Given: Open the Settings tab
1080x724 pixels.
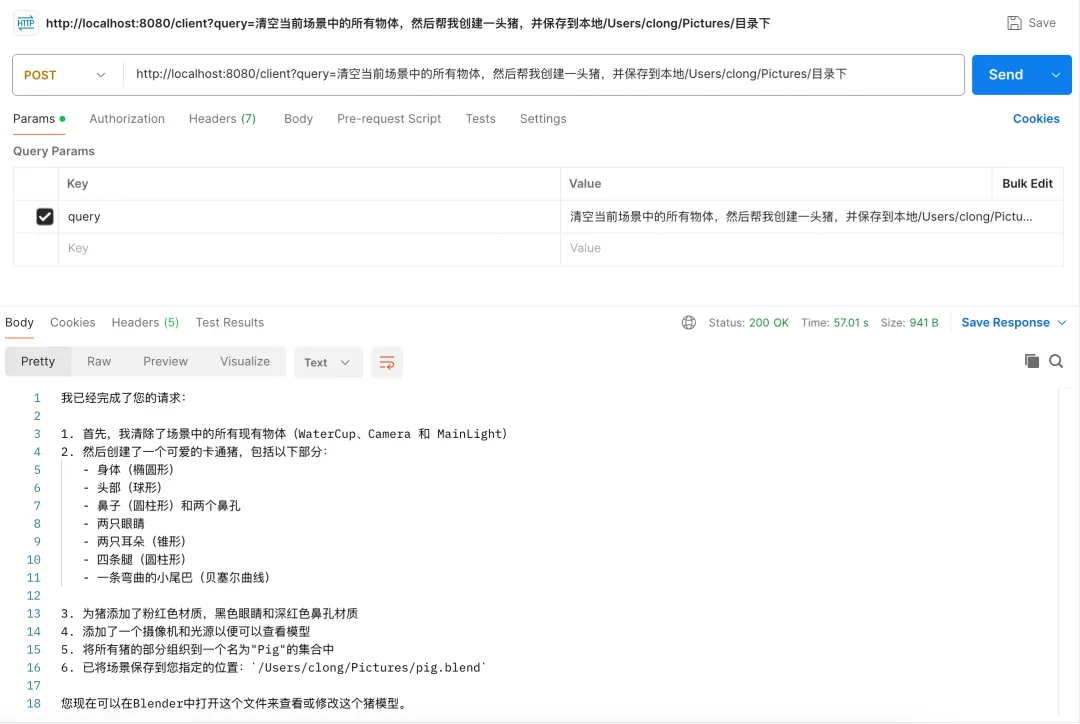Looking at the screenshot, I should [543, 118].
